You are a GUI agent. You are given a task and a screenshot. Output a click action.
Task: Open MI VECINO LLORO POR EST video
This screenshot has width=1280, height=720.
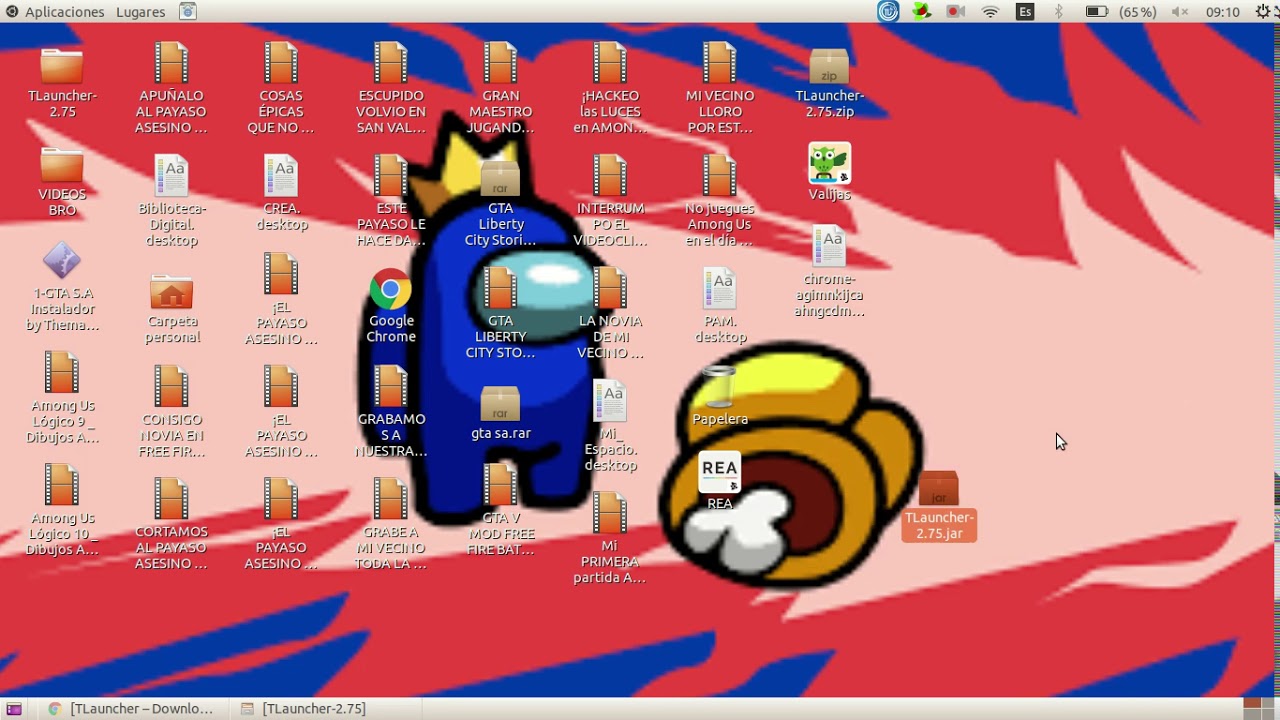pos(720,63)
